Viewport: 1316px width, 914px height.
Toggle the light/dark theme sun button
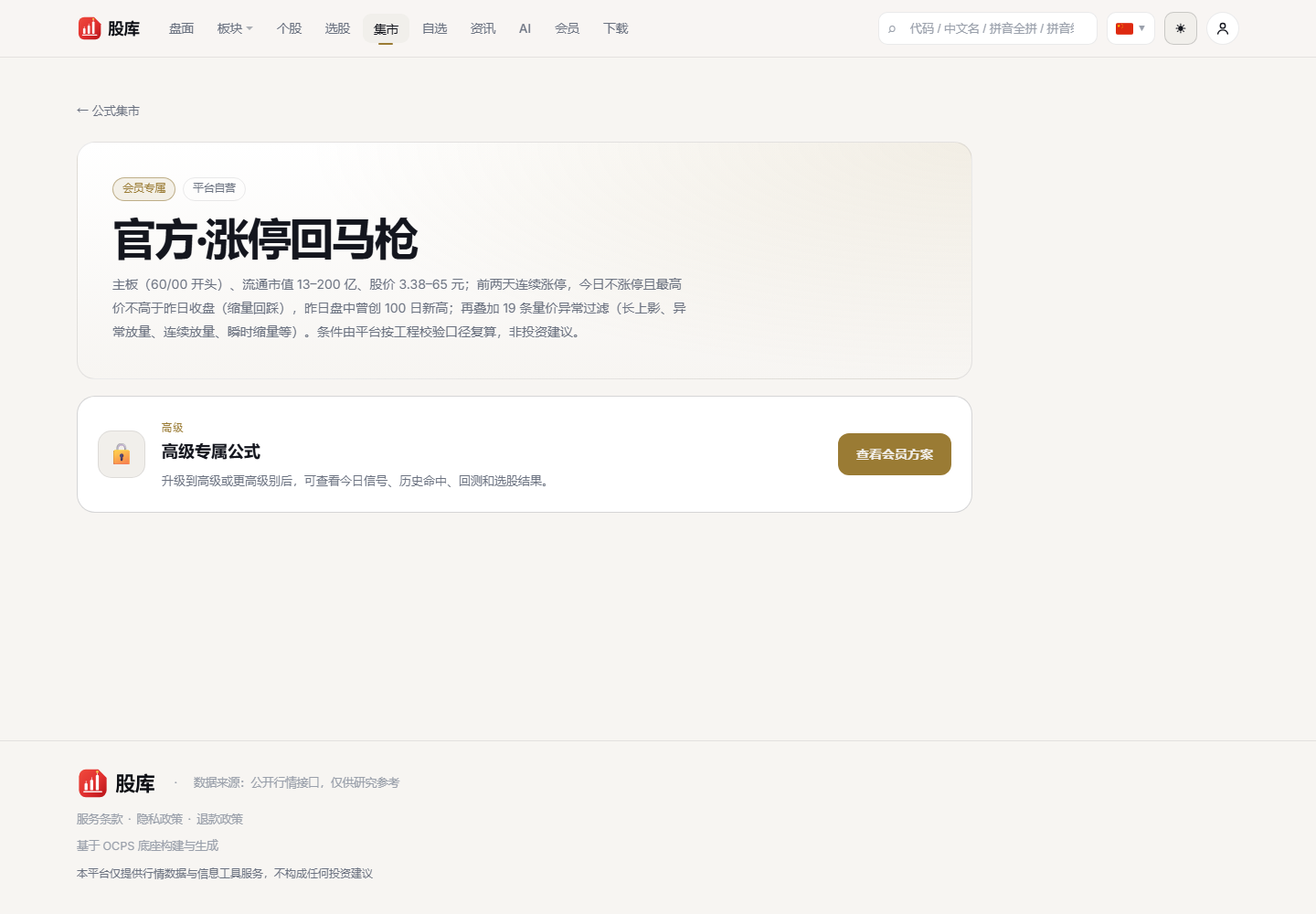point(1181,28)
